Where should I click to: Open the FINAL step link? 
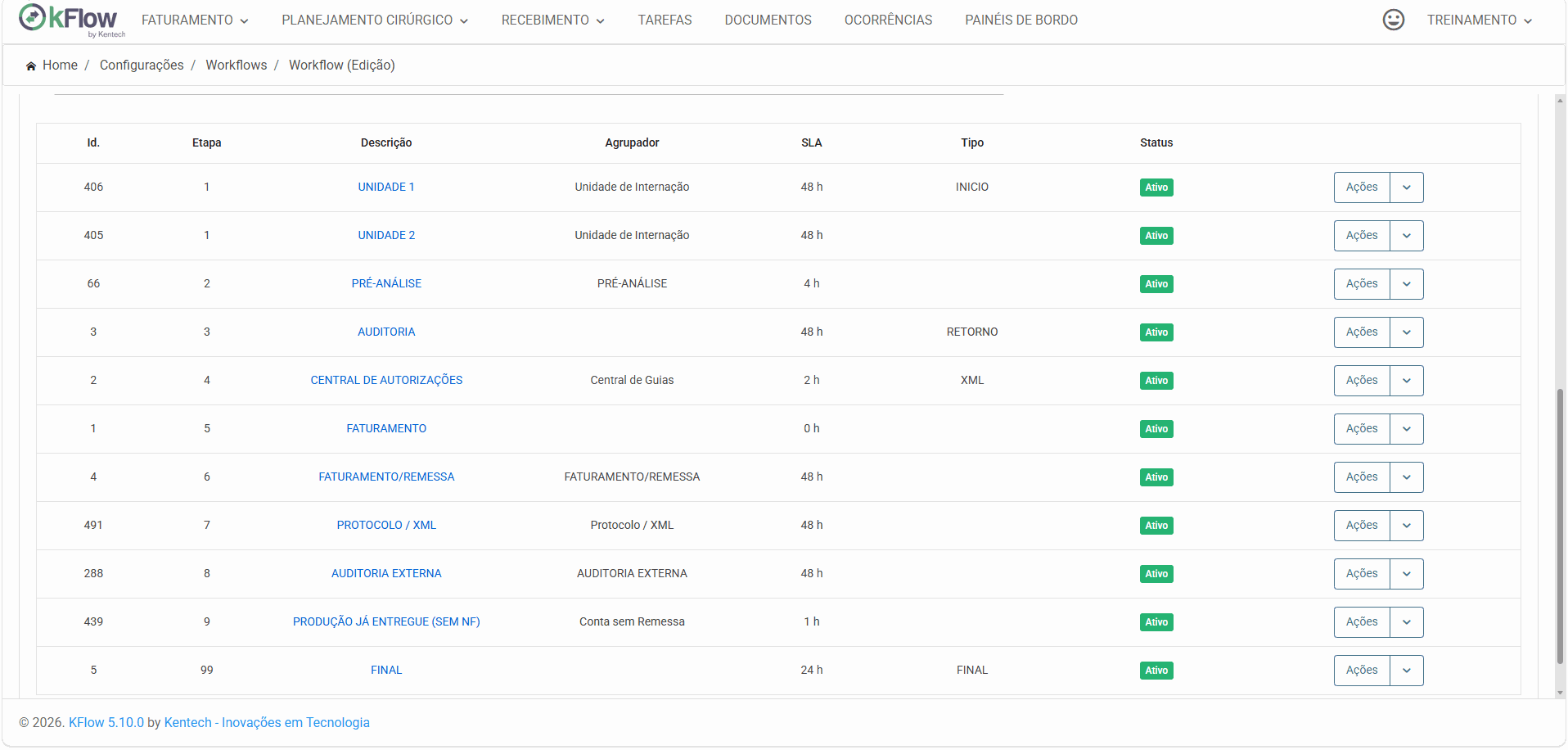coord(386,670)
